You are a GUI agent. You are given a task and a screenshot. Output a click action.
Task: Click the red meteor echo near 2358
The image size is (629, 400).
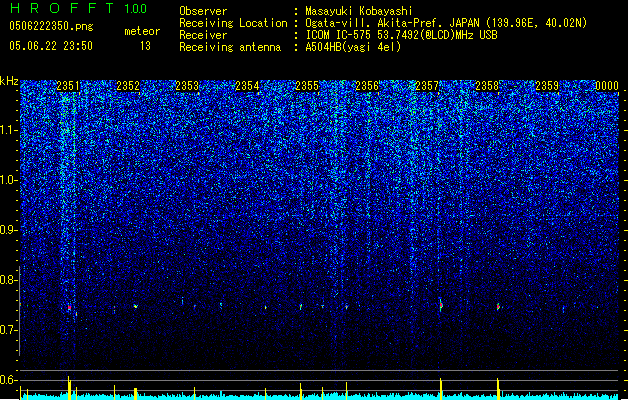[x=498, y=307]
